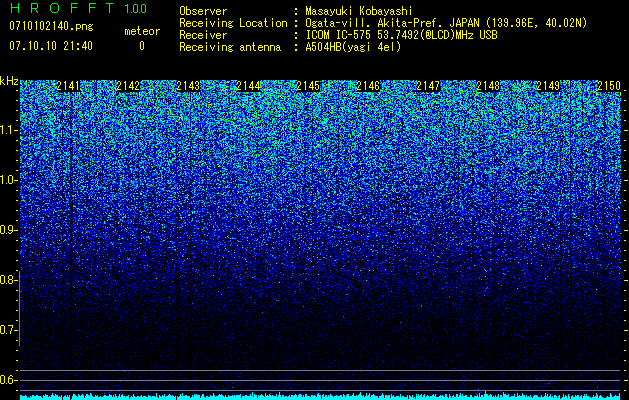Click the 2147 time marker
The width and height of the screenshot is (629, 400).
tap(428, 86)
